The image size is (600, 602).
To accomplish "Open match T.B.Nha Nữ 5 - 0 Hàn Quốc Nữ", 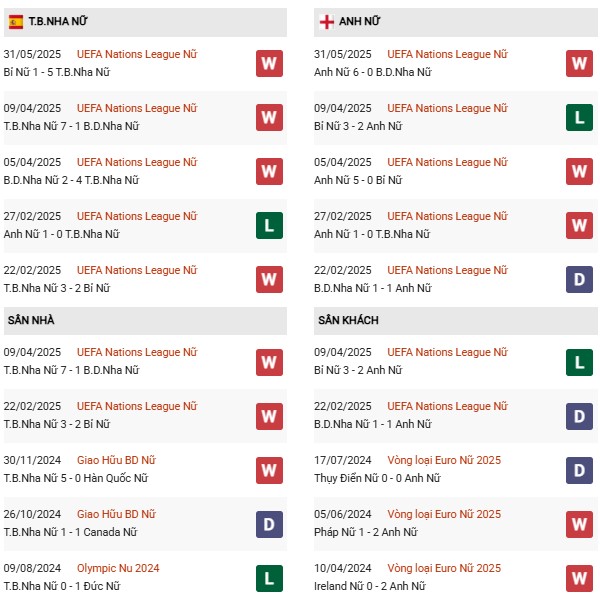I will click(x=76, y=478).
